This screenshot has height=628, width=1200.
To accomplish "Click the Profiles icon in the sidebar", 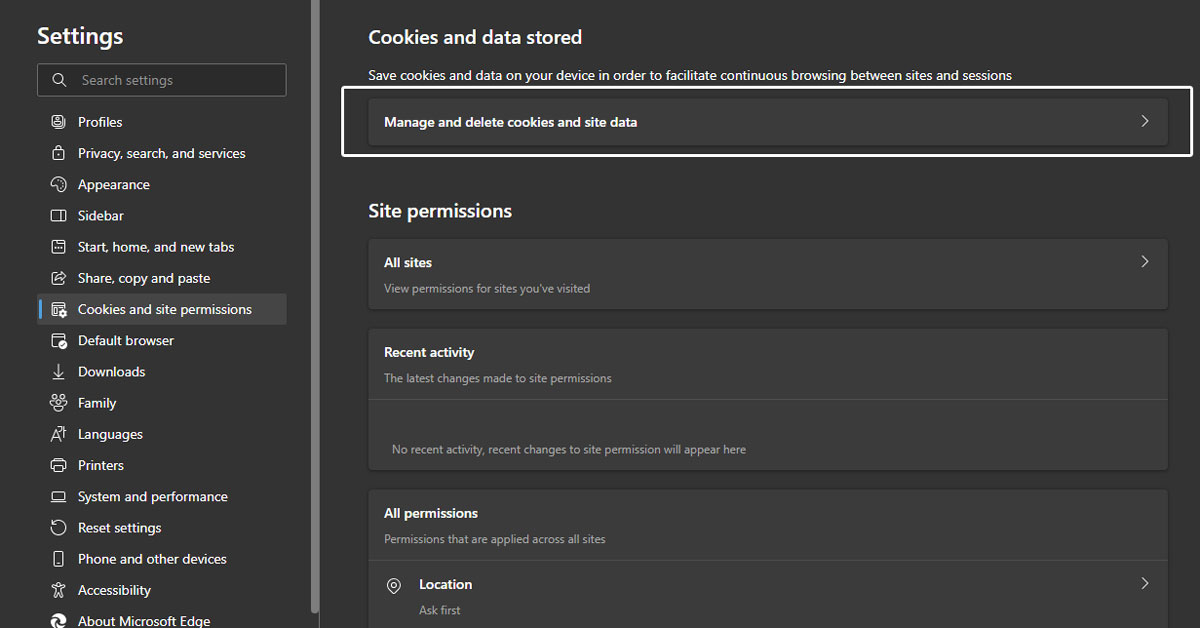I will (58, 122).
